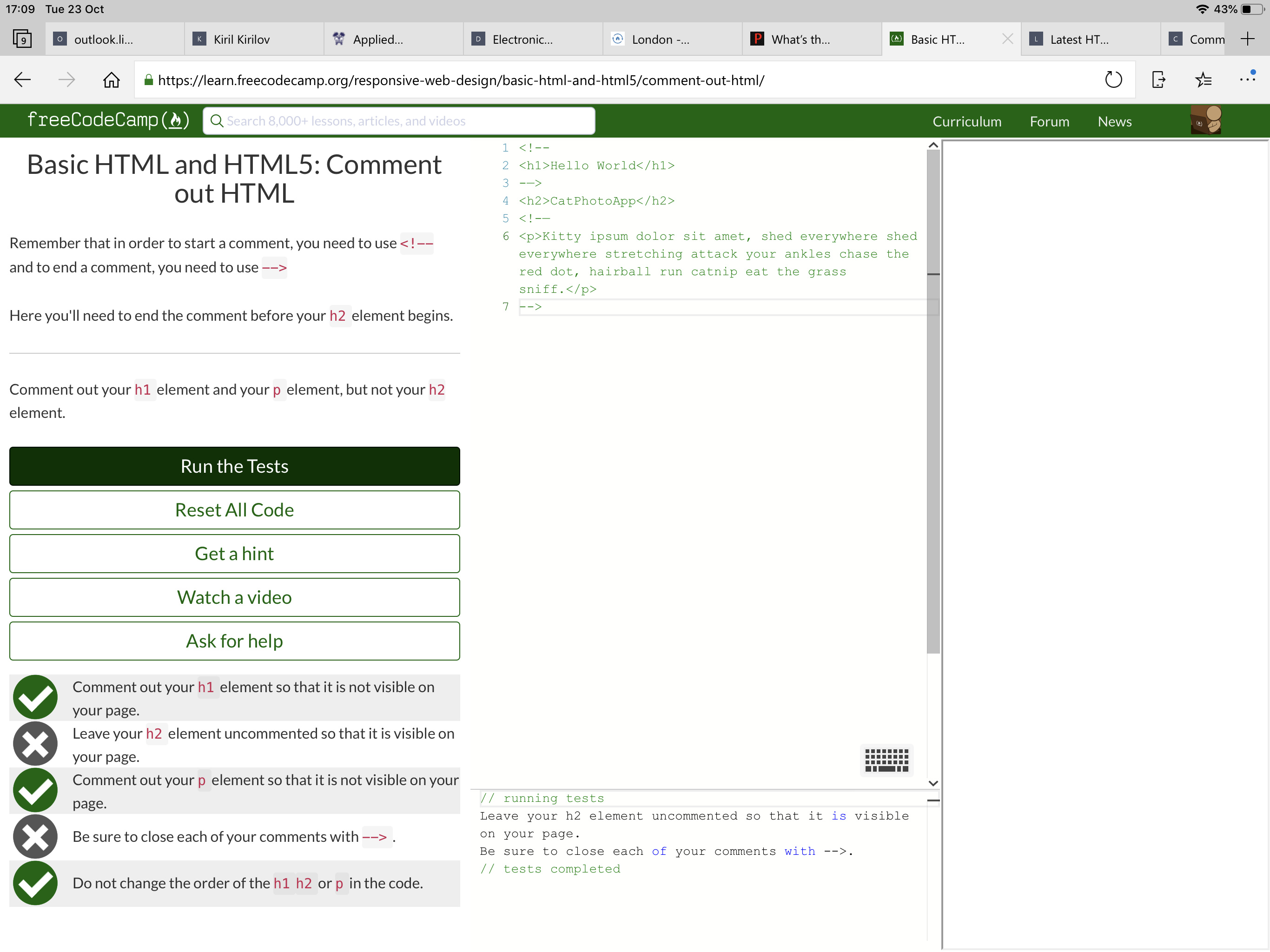This screenshot has width=1270, height=952.
Task: Click the user profile avatar
Action: point(1205,120)
